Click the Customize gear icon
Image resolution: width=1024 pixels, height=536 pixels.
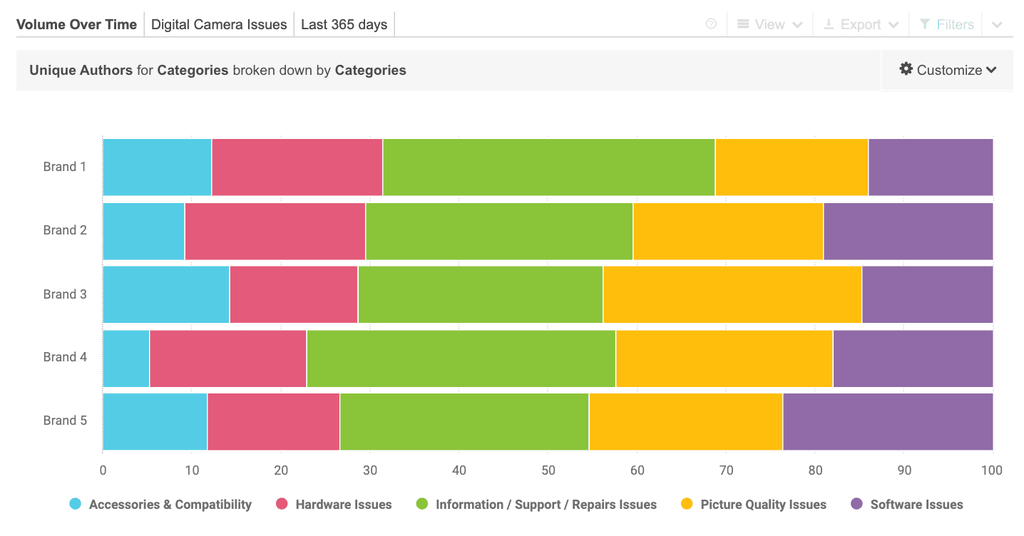(x=906, y=69)
